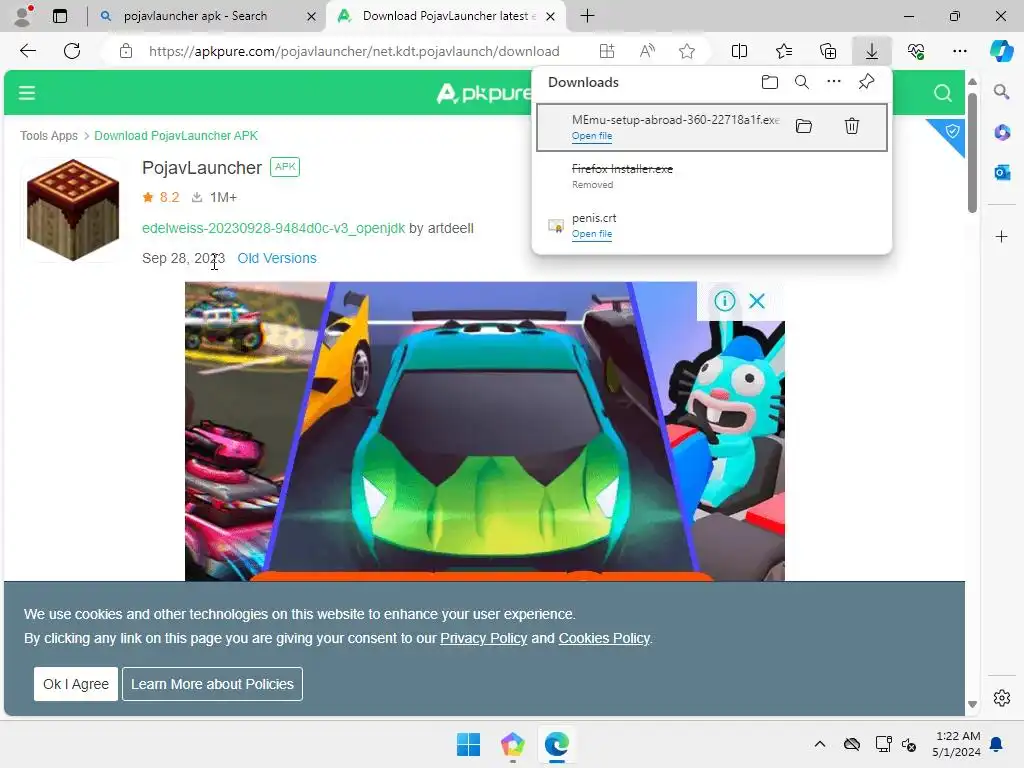
Task: Launch Copilot from the toolbar
Action: pos(1001,51)
